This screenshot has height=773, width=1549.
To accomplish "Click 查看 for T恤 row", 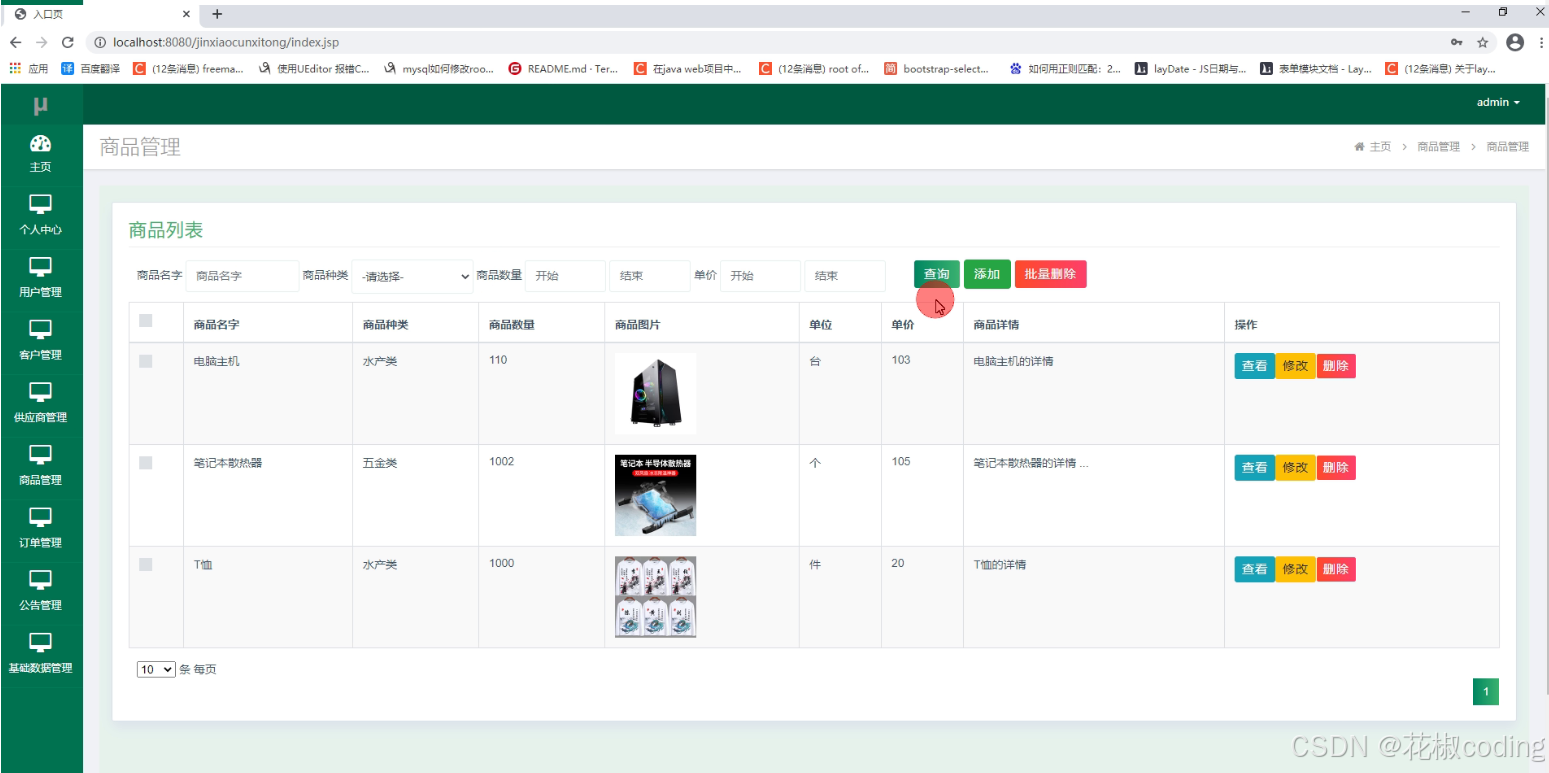I will 1254,569.
